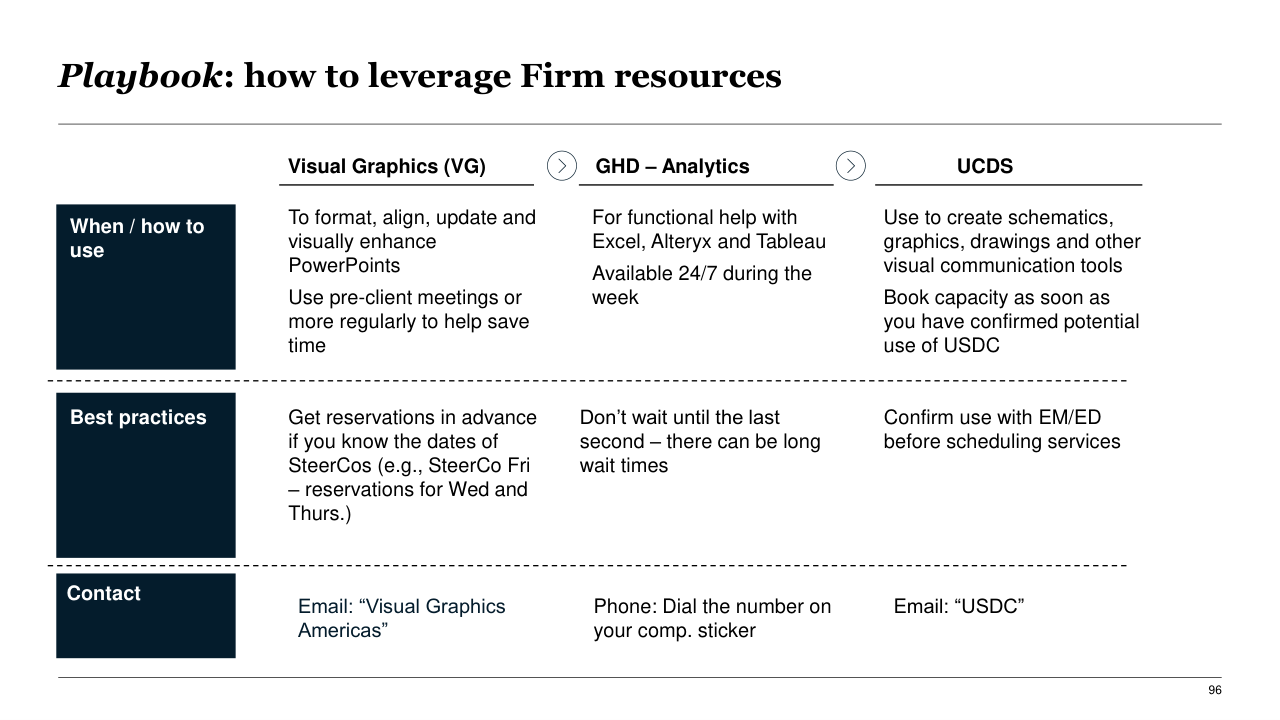
Task: Click the UCDS column header
Action: pos(984,167)
